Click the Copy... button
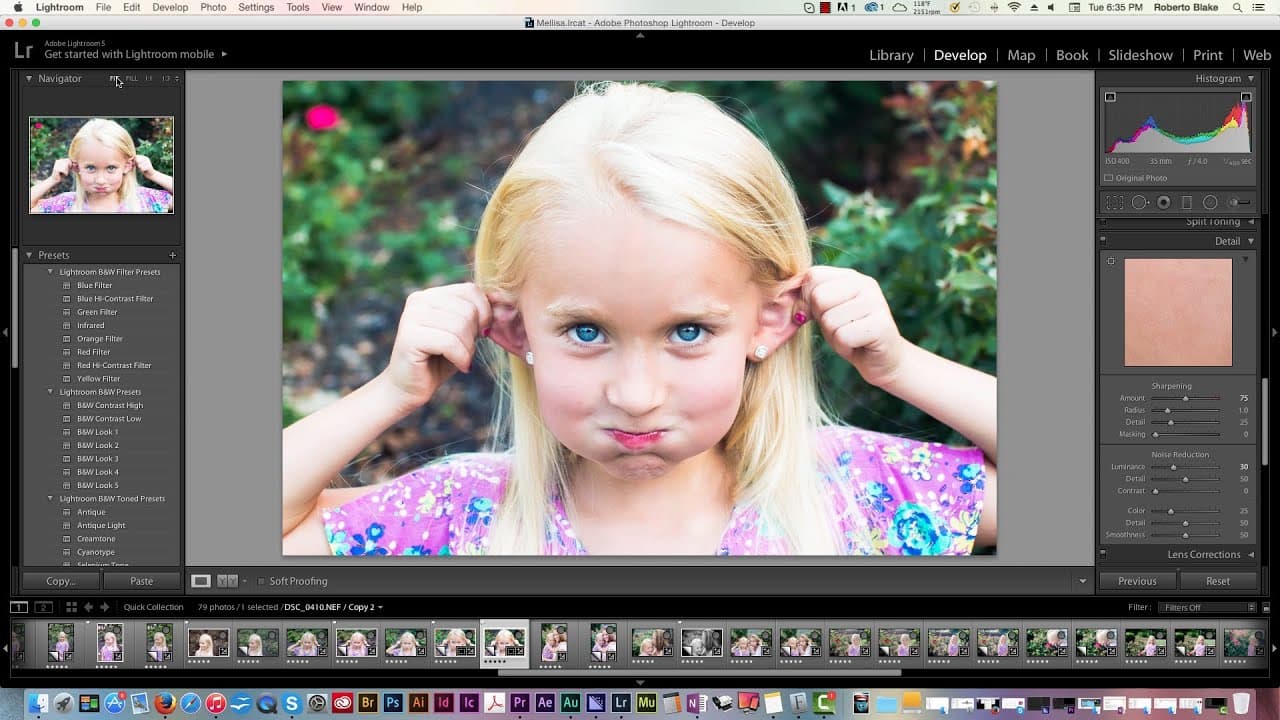 [x=61, y=581]
